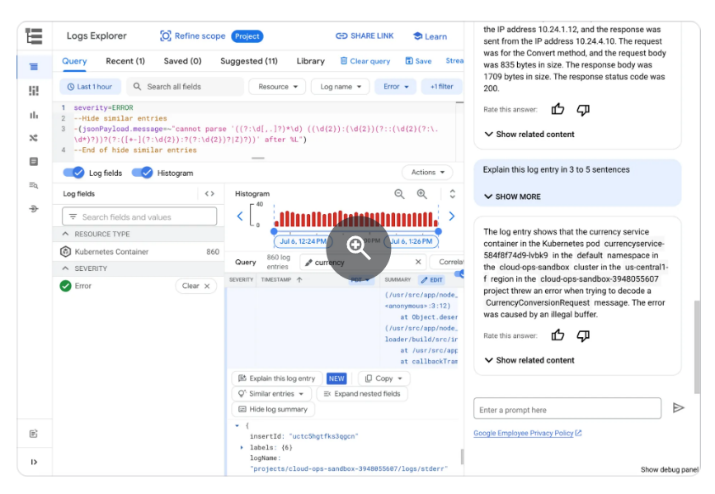This screenshot has width=715, height=494.
Task: Switch to the Library tab
Action: [x=311, y=61]
